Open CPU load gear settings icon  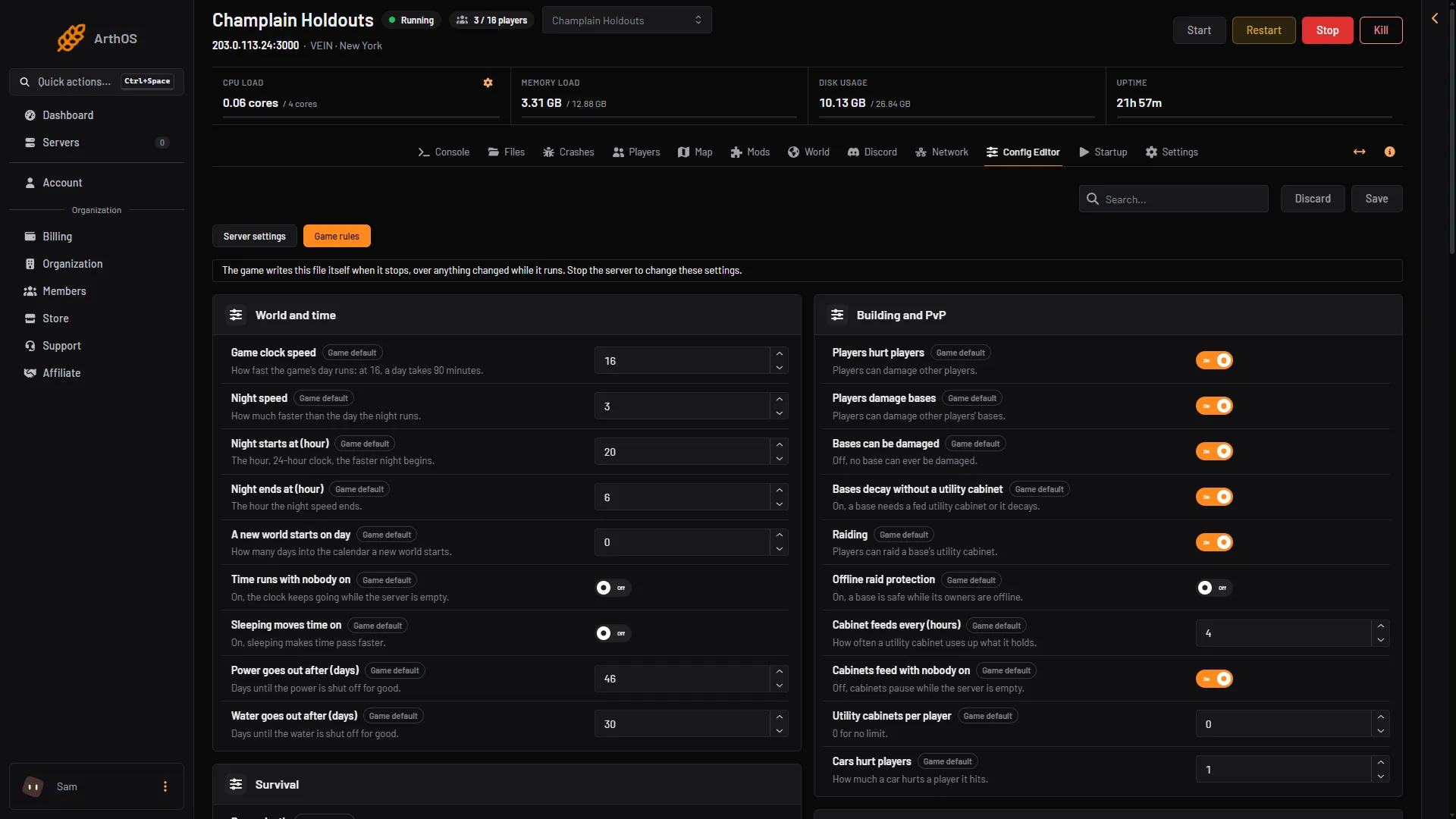click(488, 83)
